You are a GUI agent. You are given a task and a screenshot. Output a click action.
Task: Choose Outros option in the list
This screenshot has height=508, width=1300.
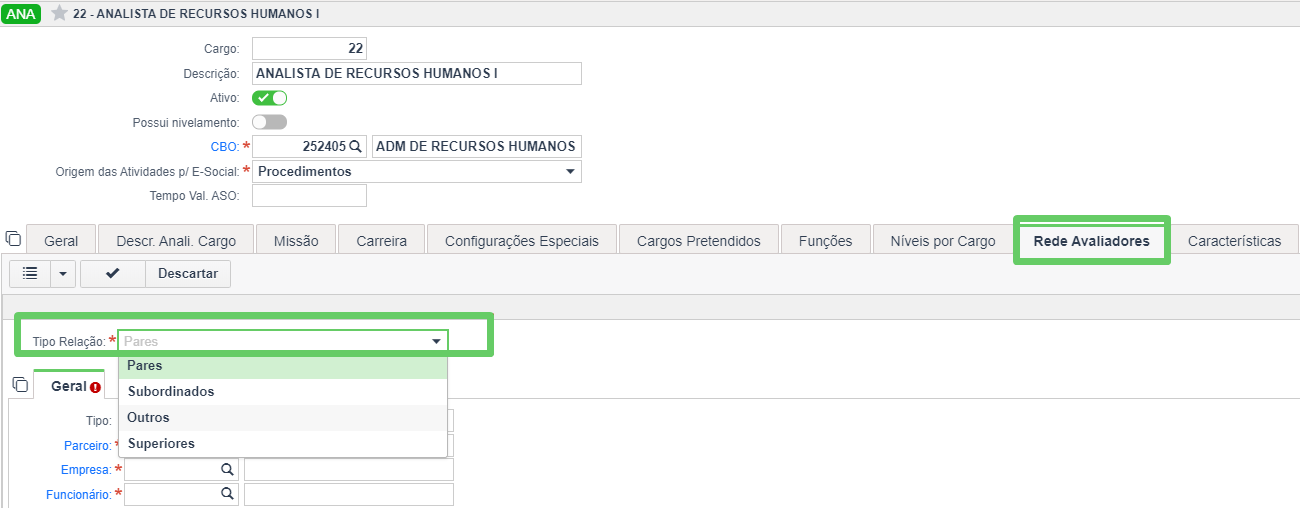[283, 418]
